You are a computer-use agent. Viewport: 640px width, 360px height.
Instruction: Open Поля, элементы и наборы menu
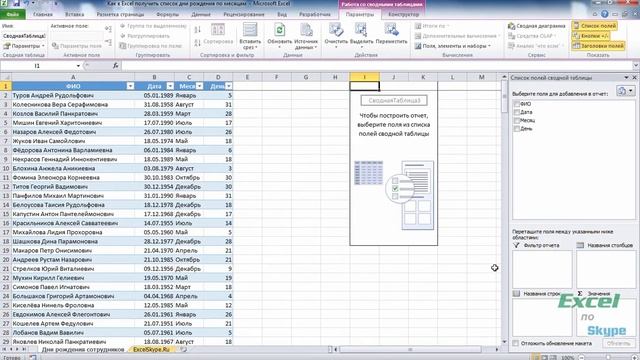pyautogui.click(x=453, y=46)
